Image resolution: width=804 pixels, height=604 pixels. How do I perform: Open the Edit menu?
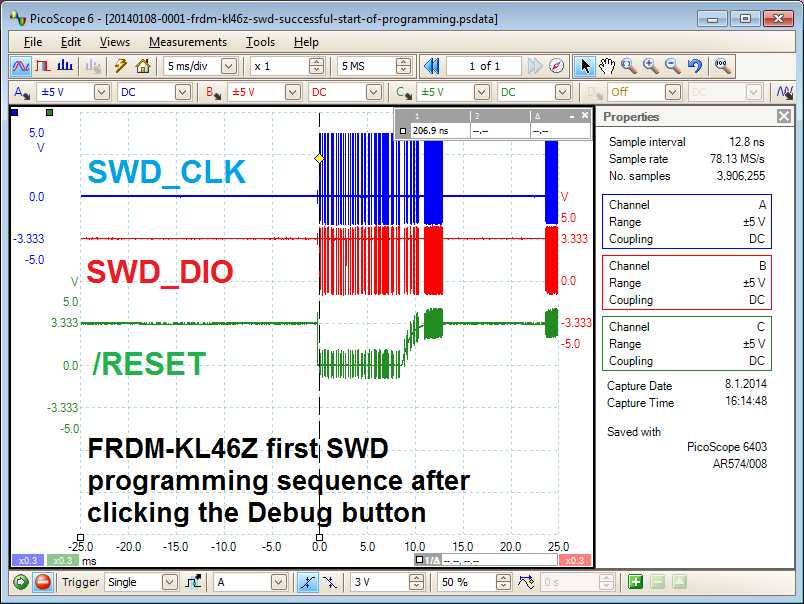pyautogui.click(x=71, y=42)
